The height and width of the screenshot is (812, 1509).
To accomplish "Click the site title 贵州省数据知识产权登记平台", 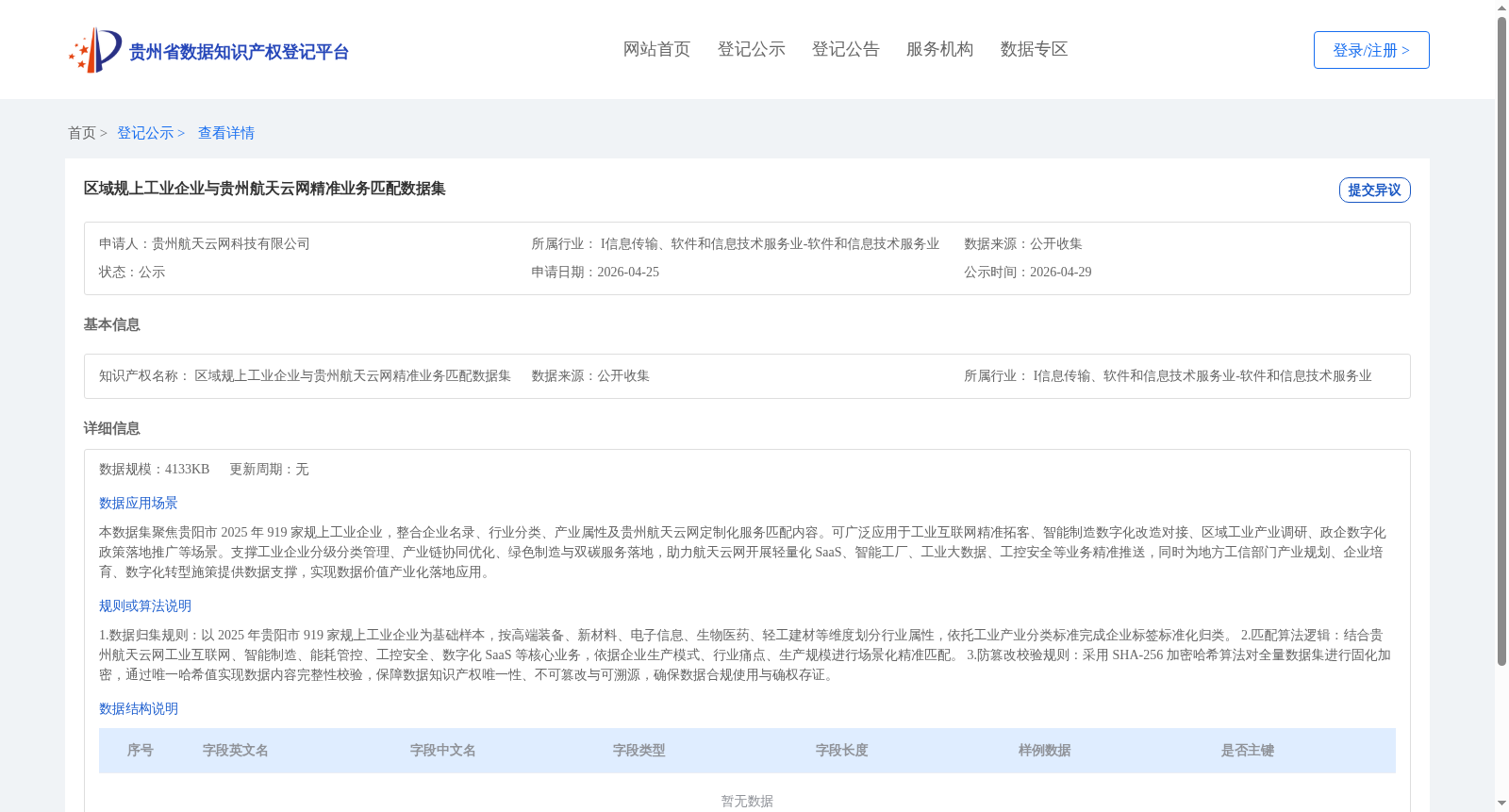I will [239, 52].
